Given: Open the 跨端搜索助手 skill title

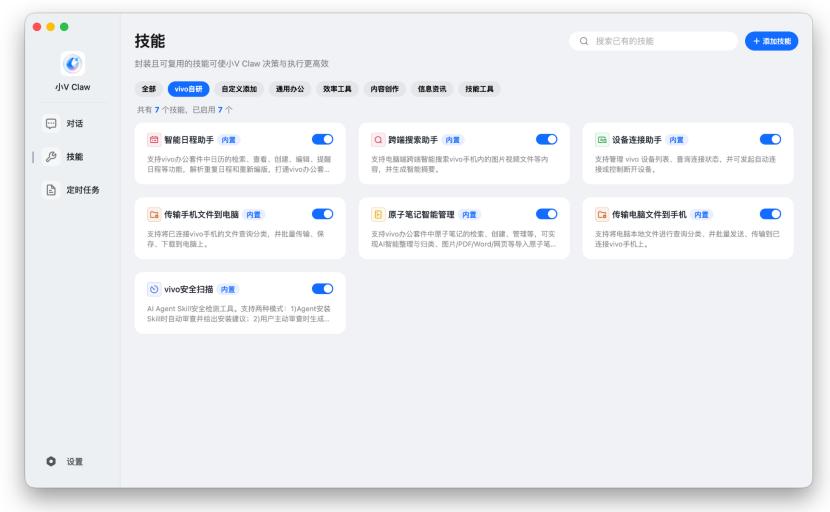Looking at the screenshot, I should click(x=413, y=140).
